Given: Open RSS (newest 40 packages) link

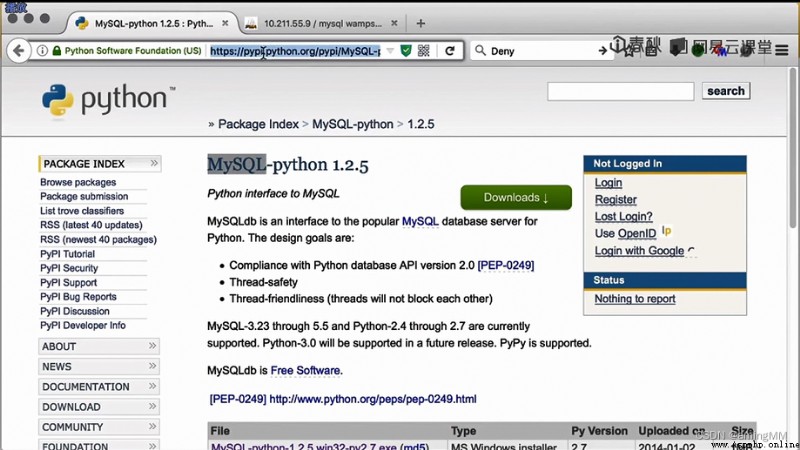Looking at the screenshot, I should pos(98,239).
